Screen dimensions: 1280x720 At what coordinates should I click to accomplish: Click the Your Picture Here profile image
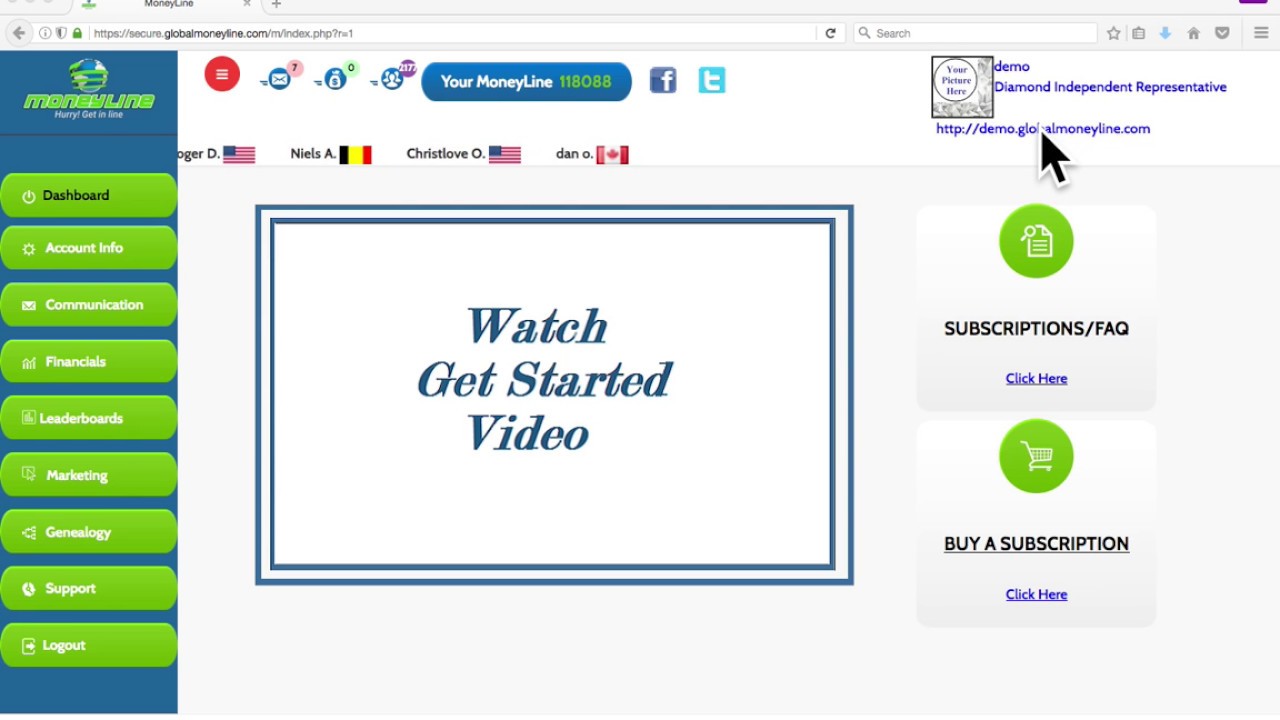pos(962,87)
